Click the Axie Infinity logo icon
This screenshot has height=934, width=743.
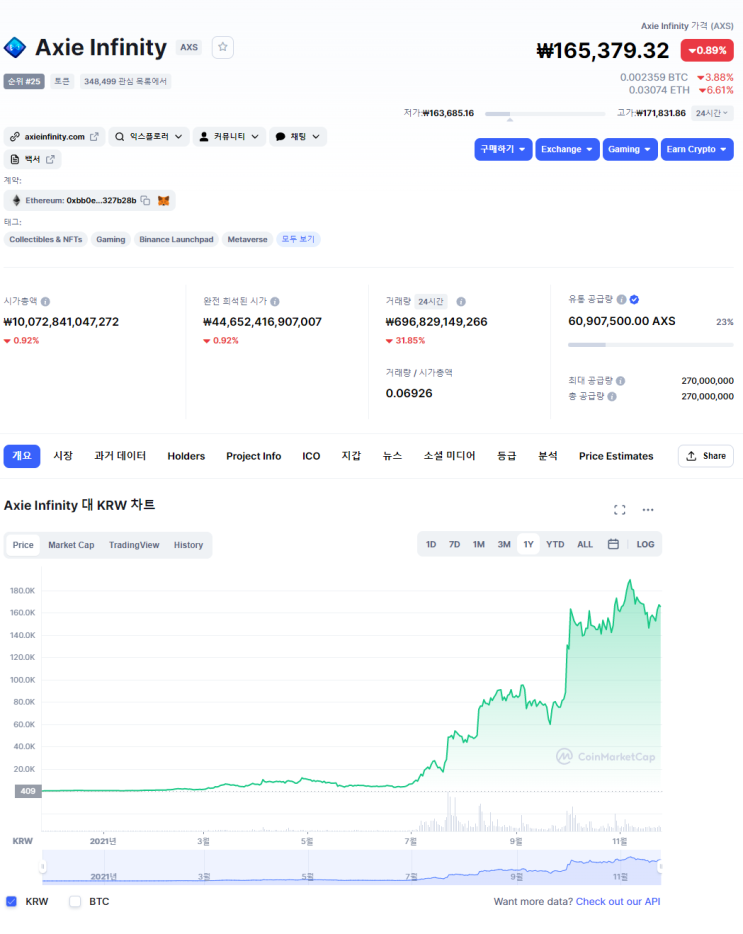(x=15, y=48)
